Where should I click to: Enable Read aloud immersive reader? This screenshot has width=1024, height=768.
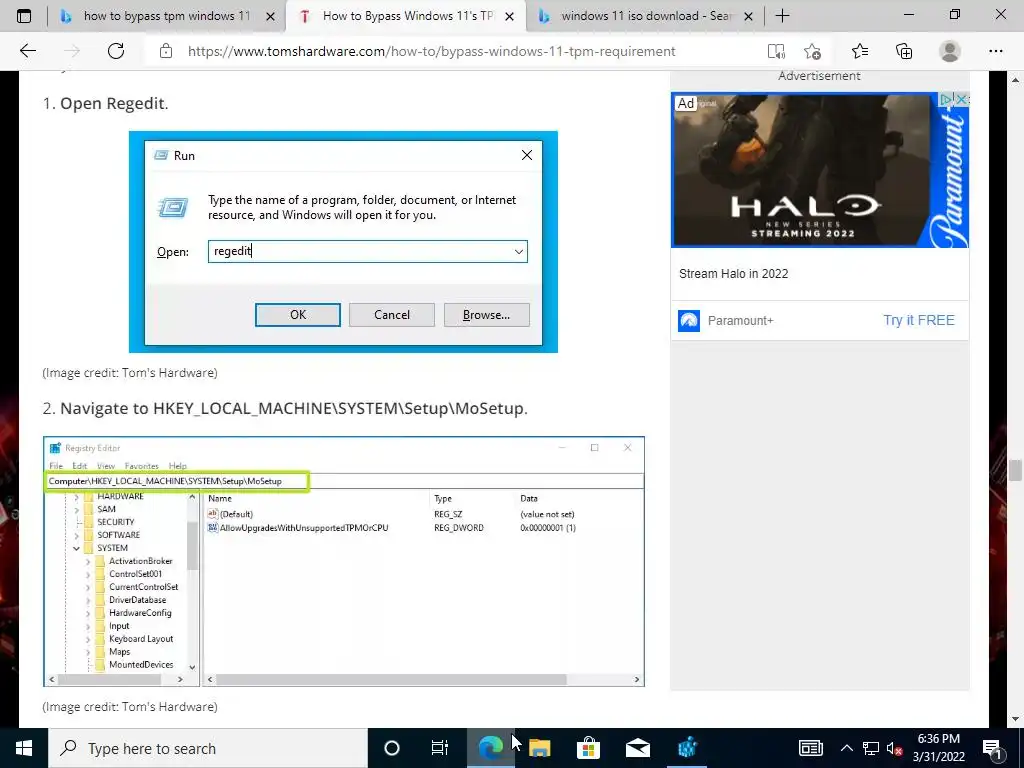776,51
